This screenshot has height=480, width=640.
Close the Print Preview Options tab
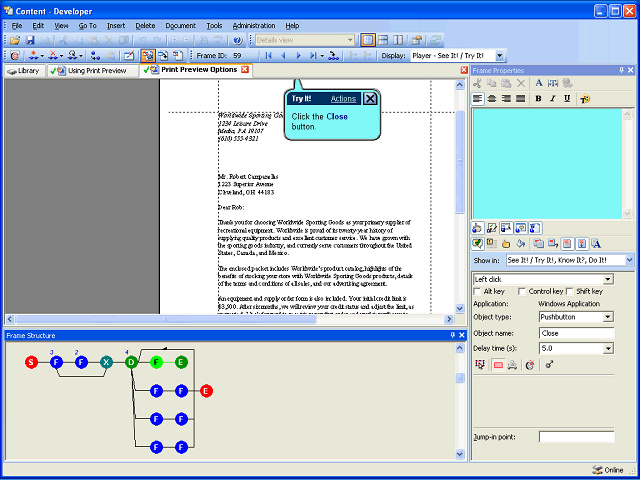(x=244, y=70)
